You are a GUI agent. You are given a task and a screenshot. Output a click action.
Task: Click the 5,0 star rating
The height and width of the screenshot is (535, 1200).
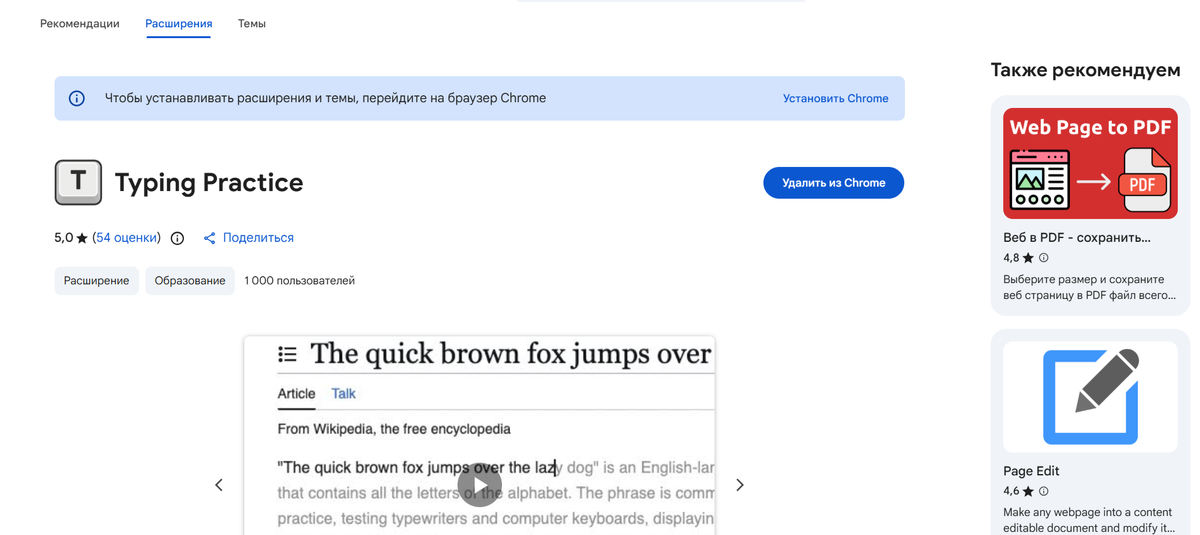(71, 238)
